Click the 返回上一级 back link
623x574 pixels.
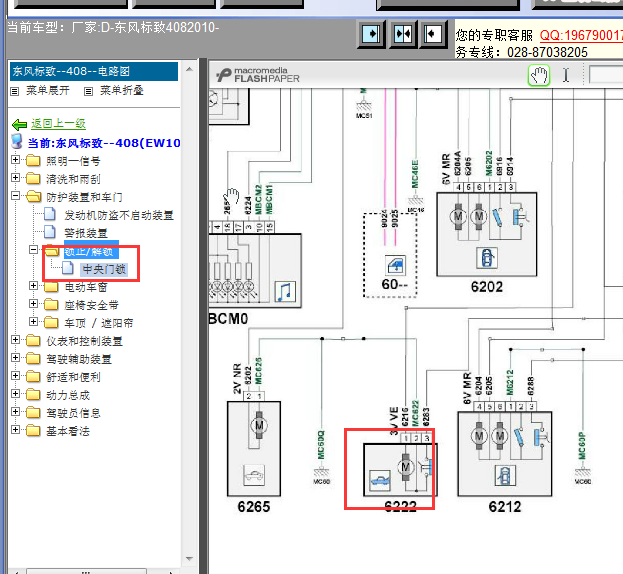point(59,124)
